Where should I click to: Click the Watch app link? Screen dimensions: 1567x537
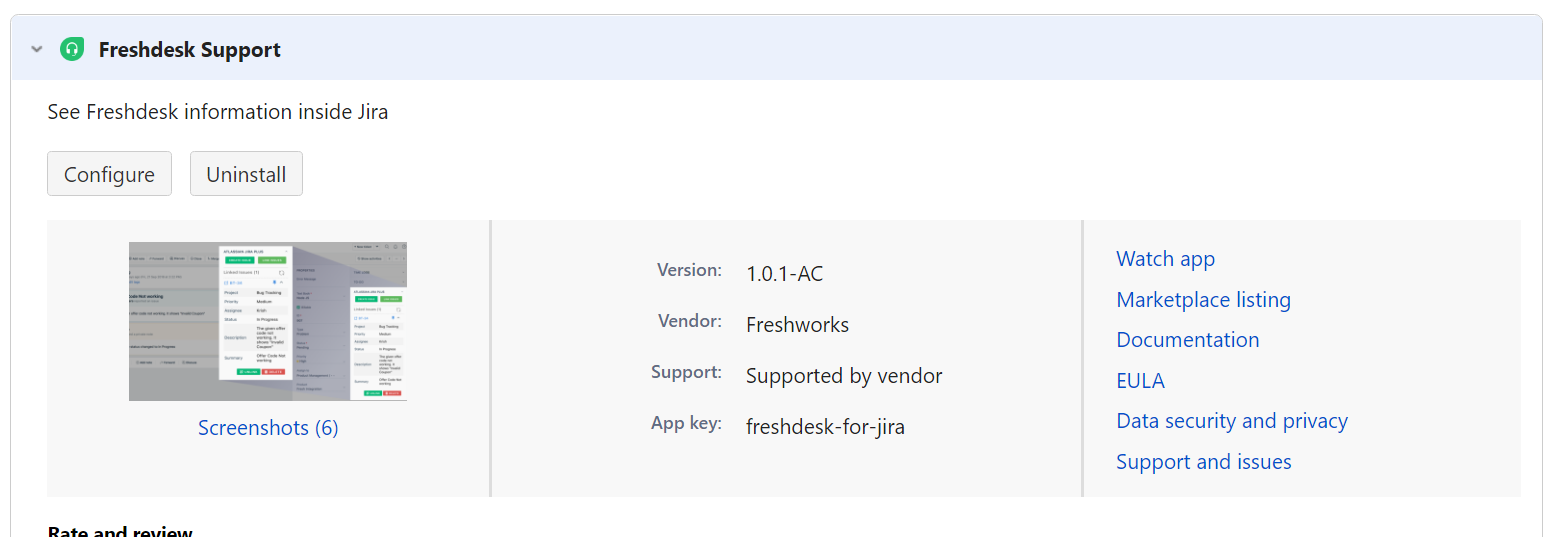tap(1165, 259)
